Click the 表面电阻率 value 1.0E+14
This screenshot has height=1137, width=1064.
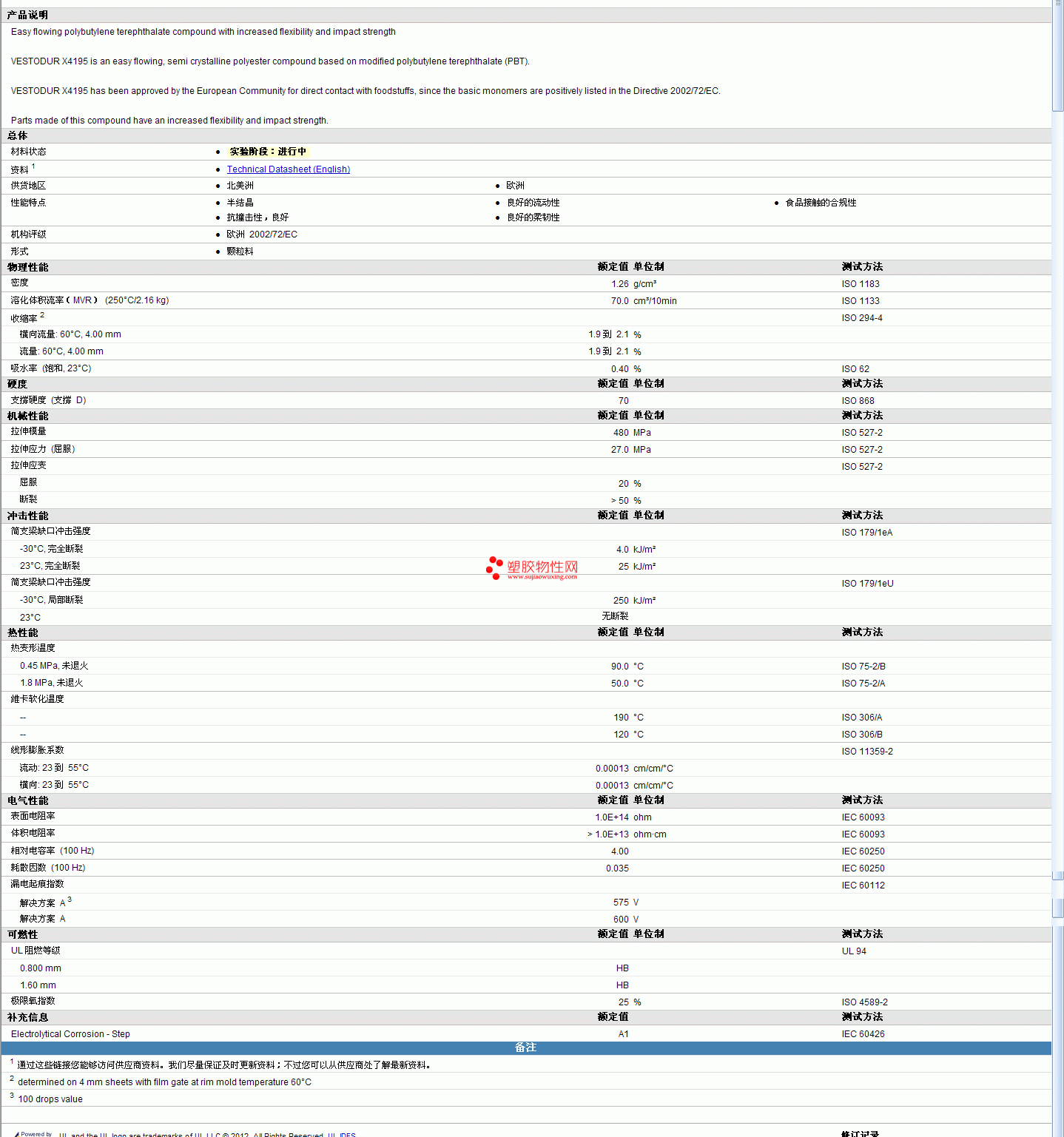[x=612, y=817]
